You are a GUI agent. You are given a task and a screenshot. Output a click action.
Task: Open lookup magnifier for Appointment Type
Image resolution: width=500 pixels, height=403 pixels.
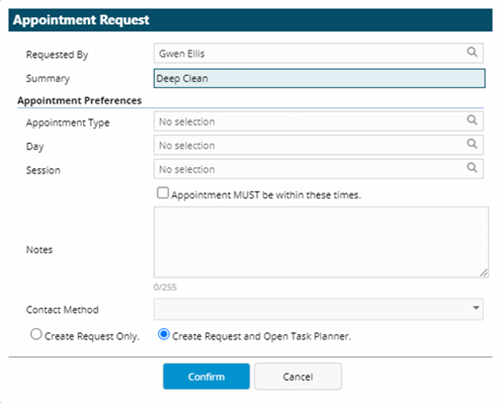[472, 120]
